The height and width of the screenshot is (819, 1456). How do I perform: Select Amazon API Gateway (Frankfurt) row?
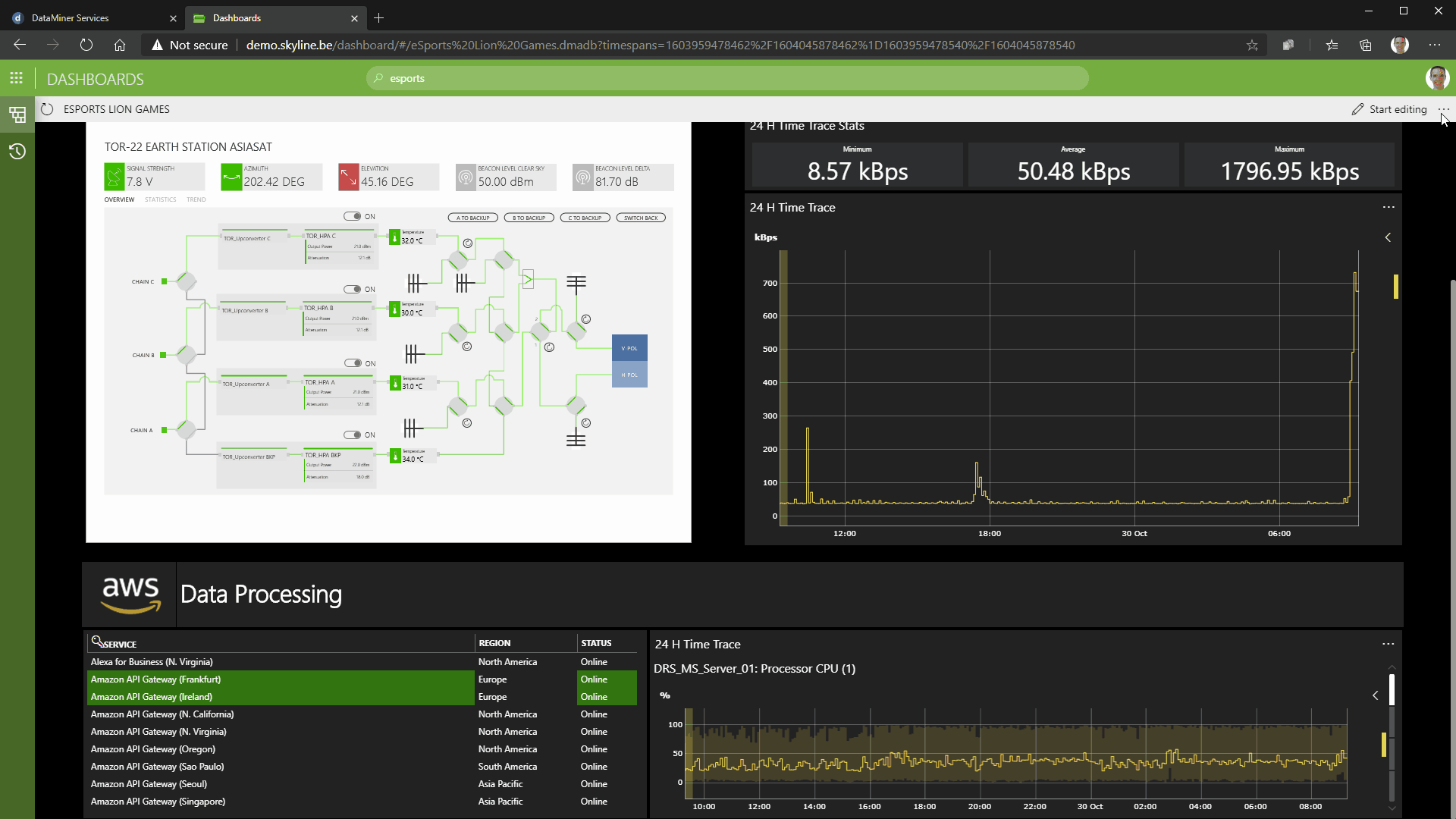click(x=362, y=679)
